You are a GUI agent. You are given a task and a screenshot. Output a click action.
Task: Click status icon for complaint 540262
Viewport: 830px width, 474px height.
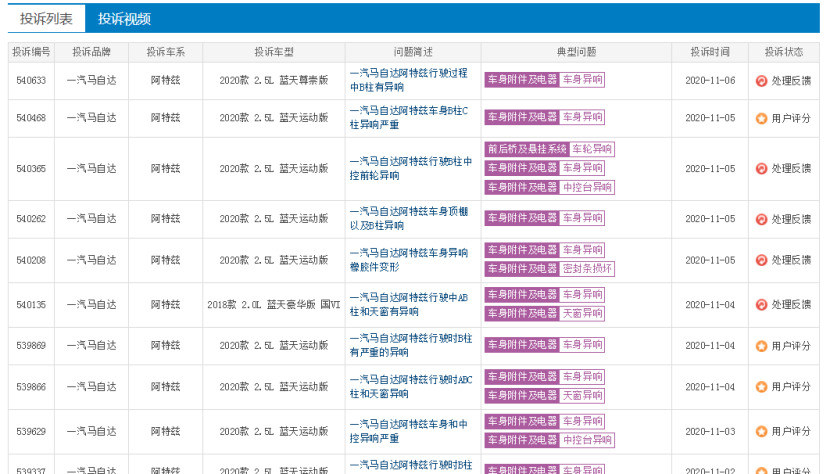[761, 219]
